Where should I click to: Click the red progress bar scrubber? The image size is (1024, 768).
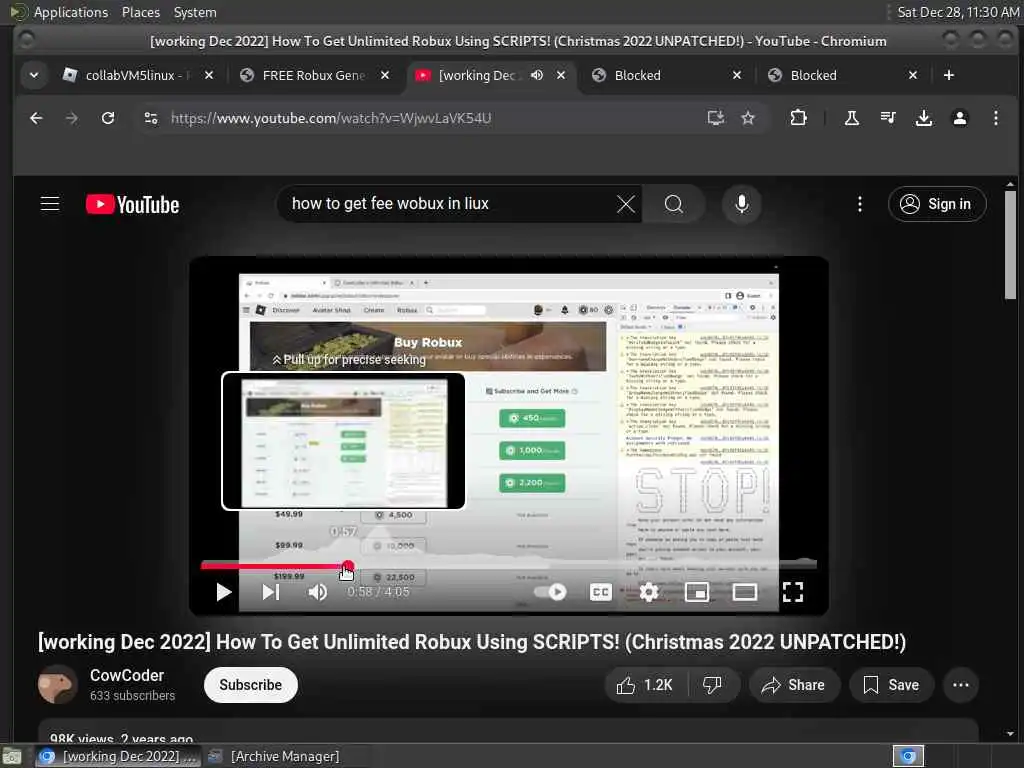pyautogui.click(x=347, y=566)
